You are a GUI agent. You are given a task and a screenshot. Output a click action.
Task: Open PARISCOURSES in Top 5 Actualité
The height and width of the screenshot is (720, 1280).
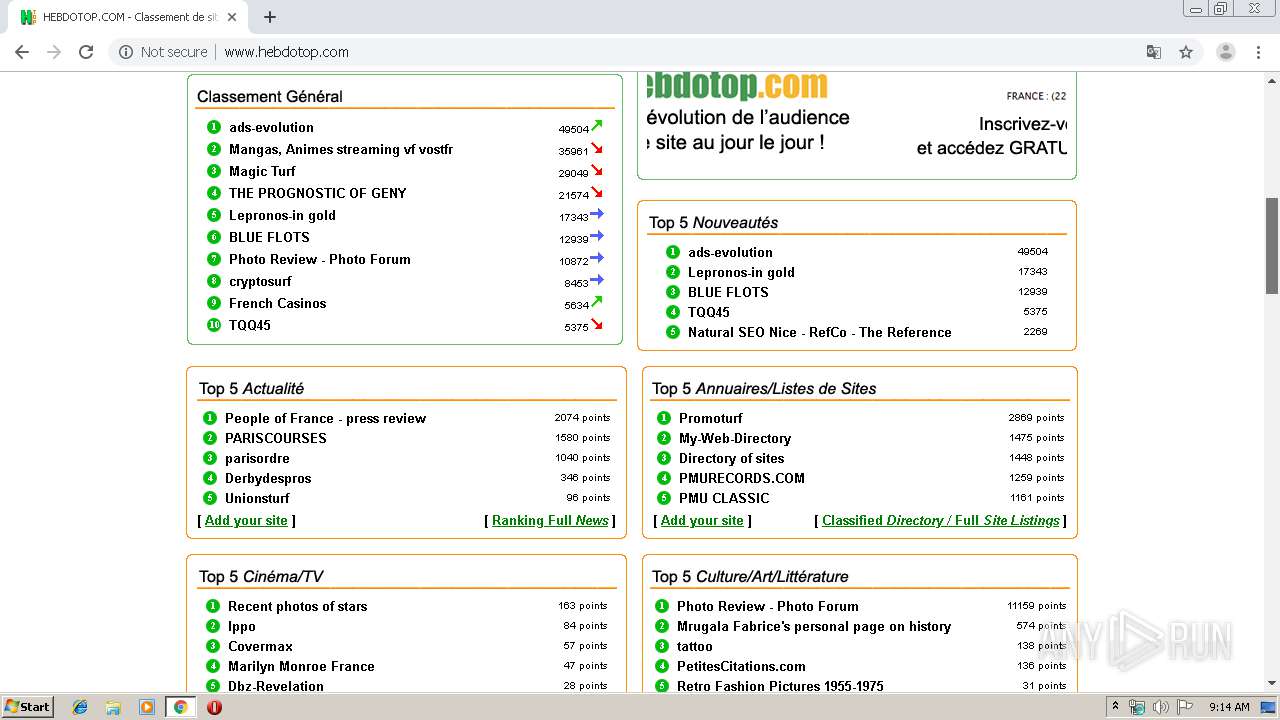pos(276,438)
